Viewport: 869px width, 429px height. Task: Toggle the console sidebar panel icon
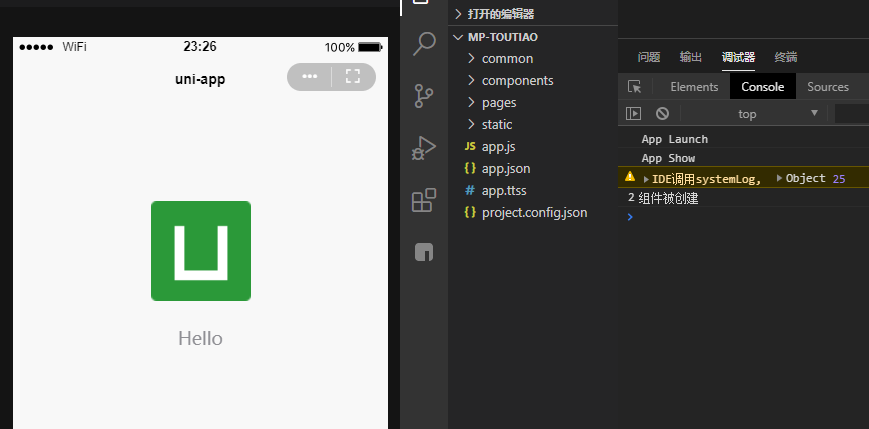633,113
